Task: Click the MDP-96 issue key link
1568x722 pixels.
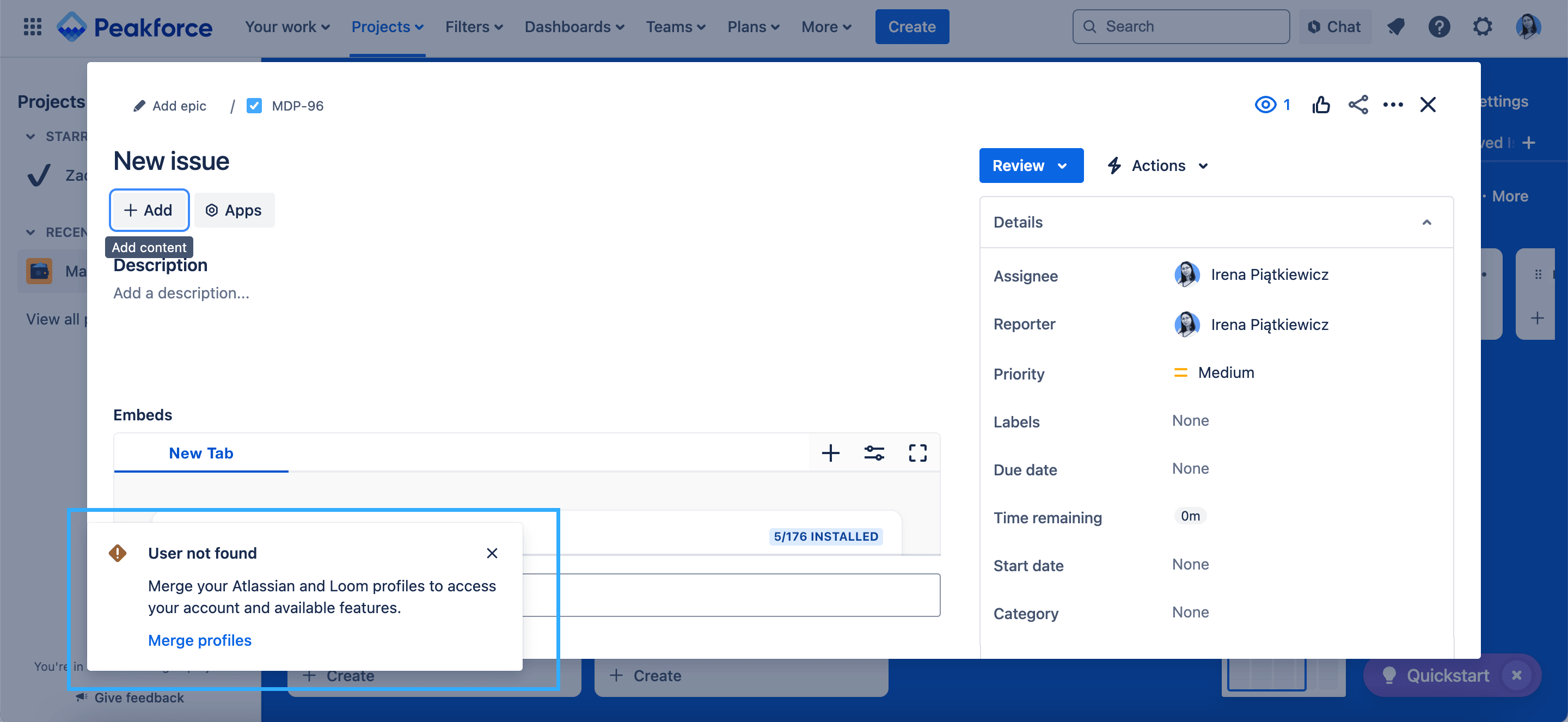Action: pyautogui.click(x=298, y=106)
